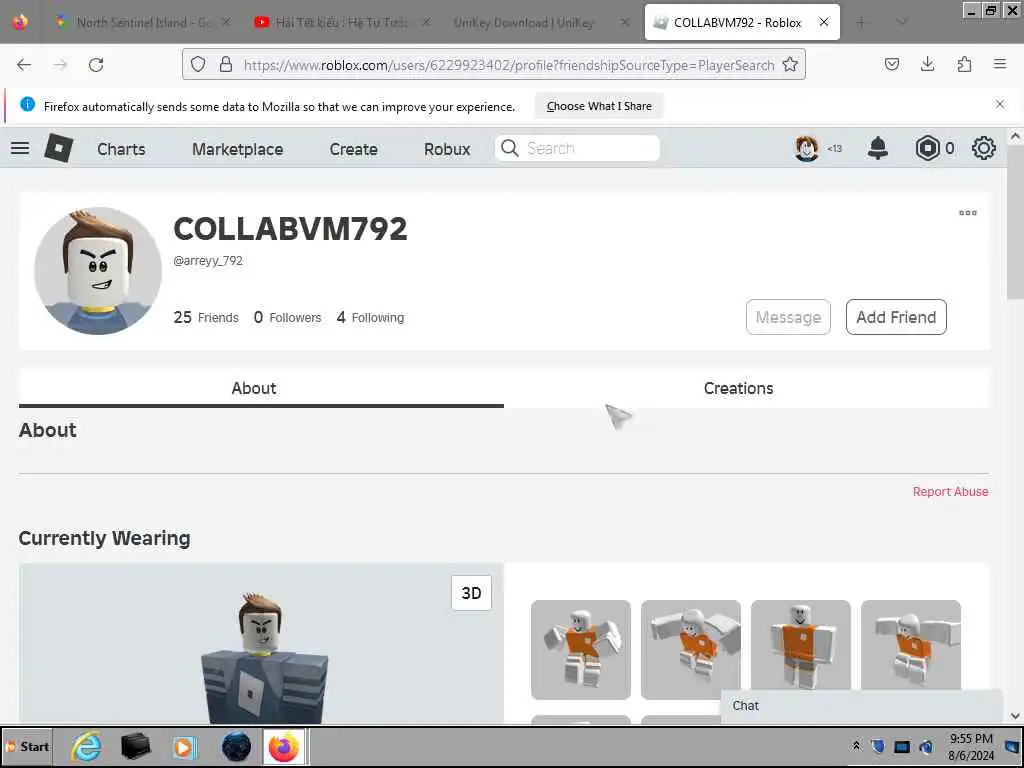Open the profile three-dots options menu
Image resolution: width=1024 pixels, height=768 pixels.
tap(968, 213)
